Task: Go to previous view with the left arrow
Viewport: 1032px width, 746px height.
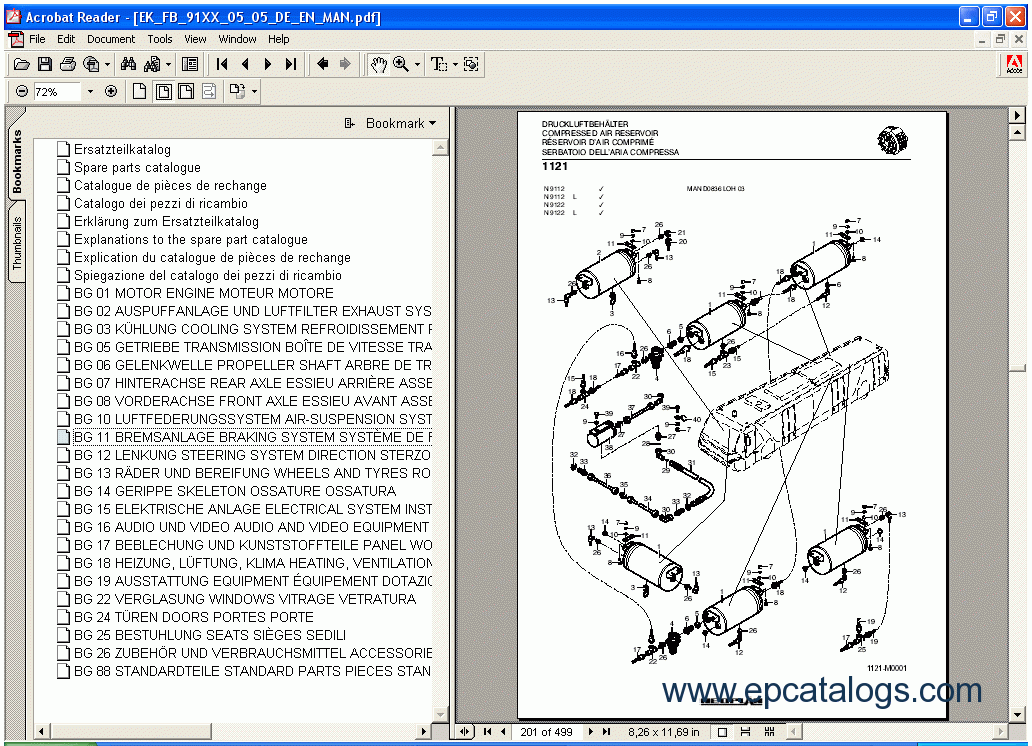Action: [x=322, y=64]
